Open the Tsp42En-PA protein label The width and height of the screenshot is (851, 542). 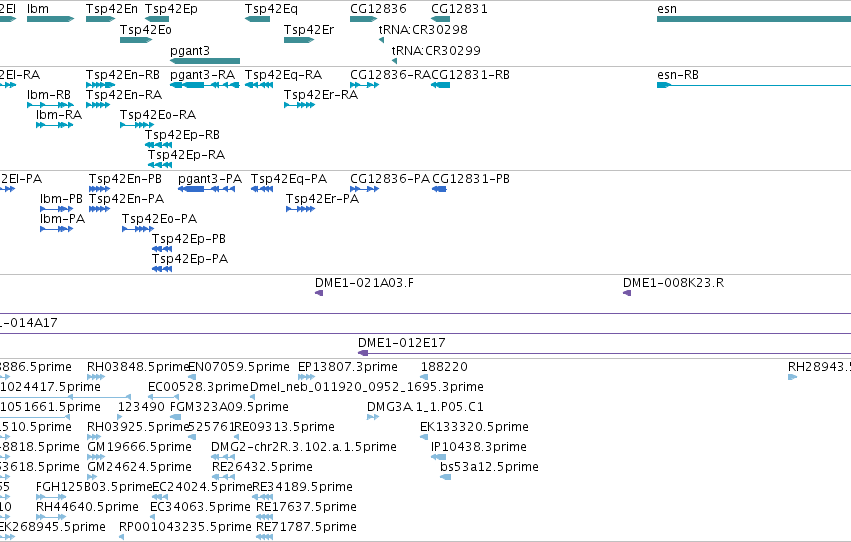tap(126, 199)
